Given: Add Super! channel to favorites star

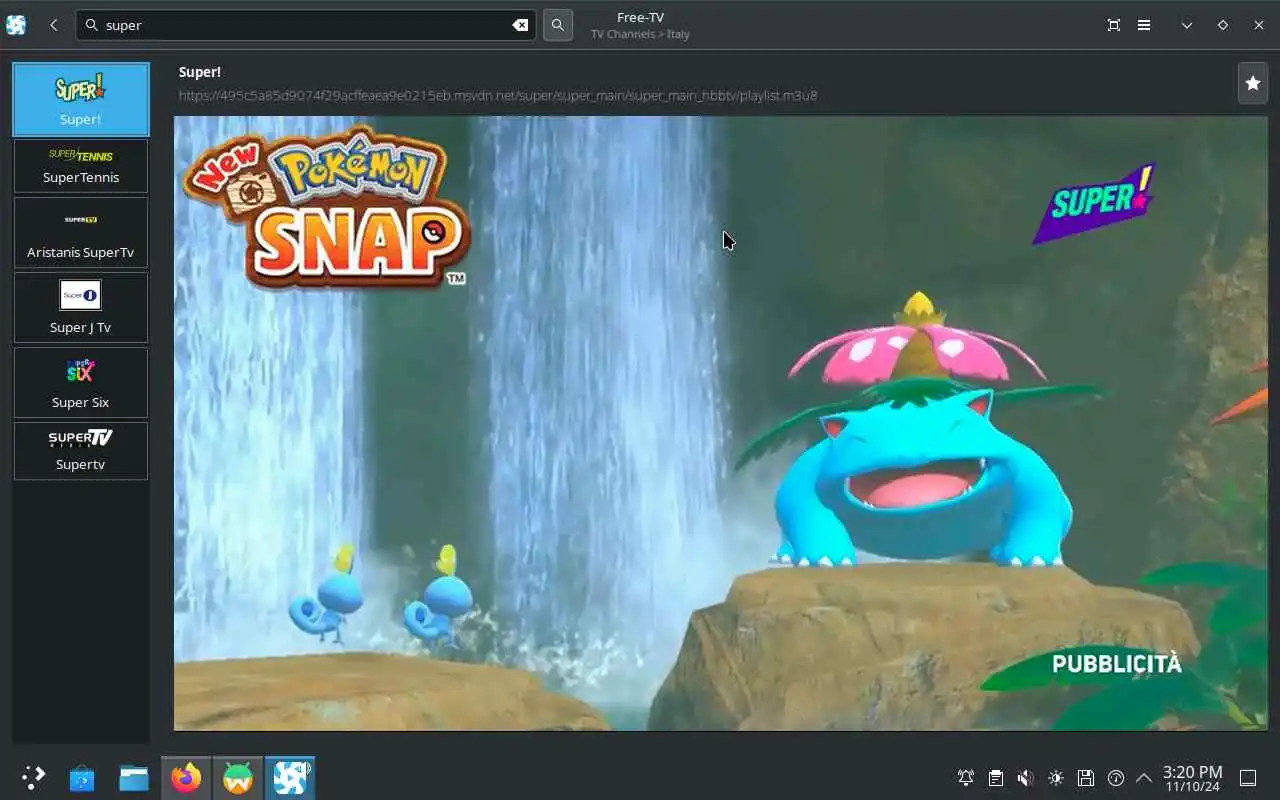Looking at the screenshot, I should tap(1253, 84).
